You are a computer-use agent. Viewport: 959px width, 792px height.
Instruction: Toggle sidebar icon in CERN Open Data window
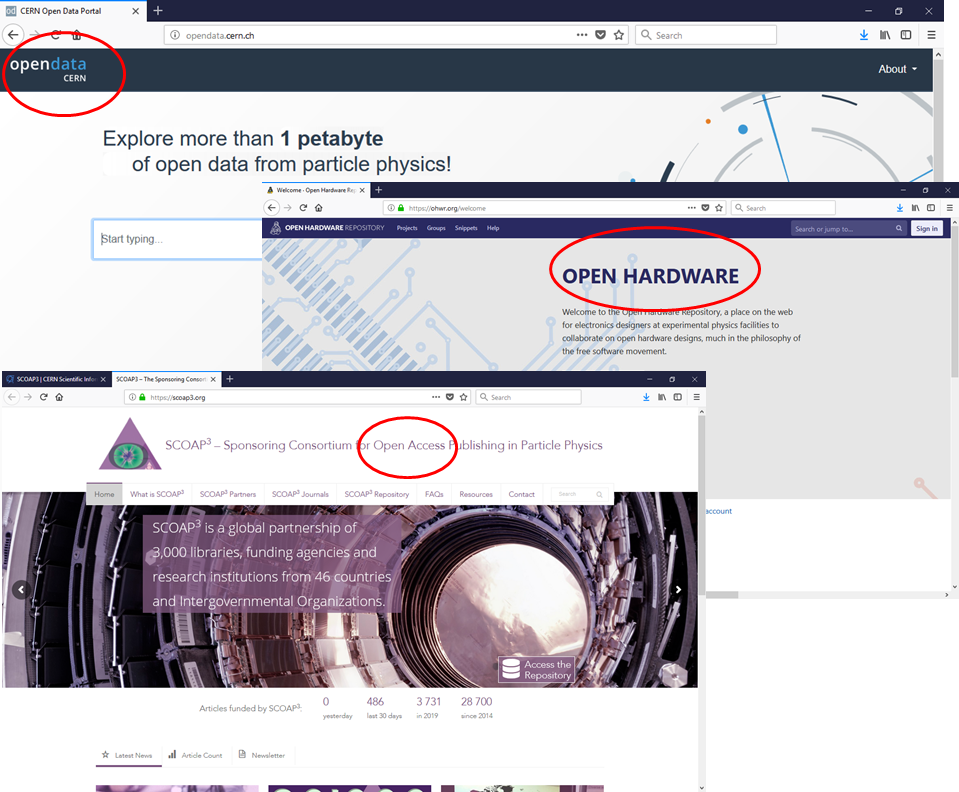click(x=906, y=35)
